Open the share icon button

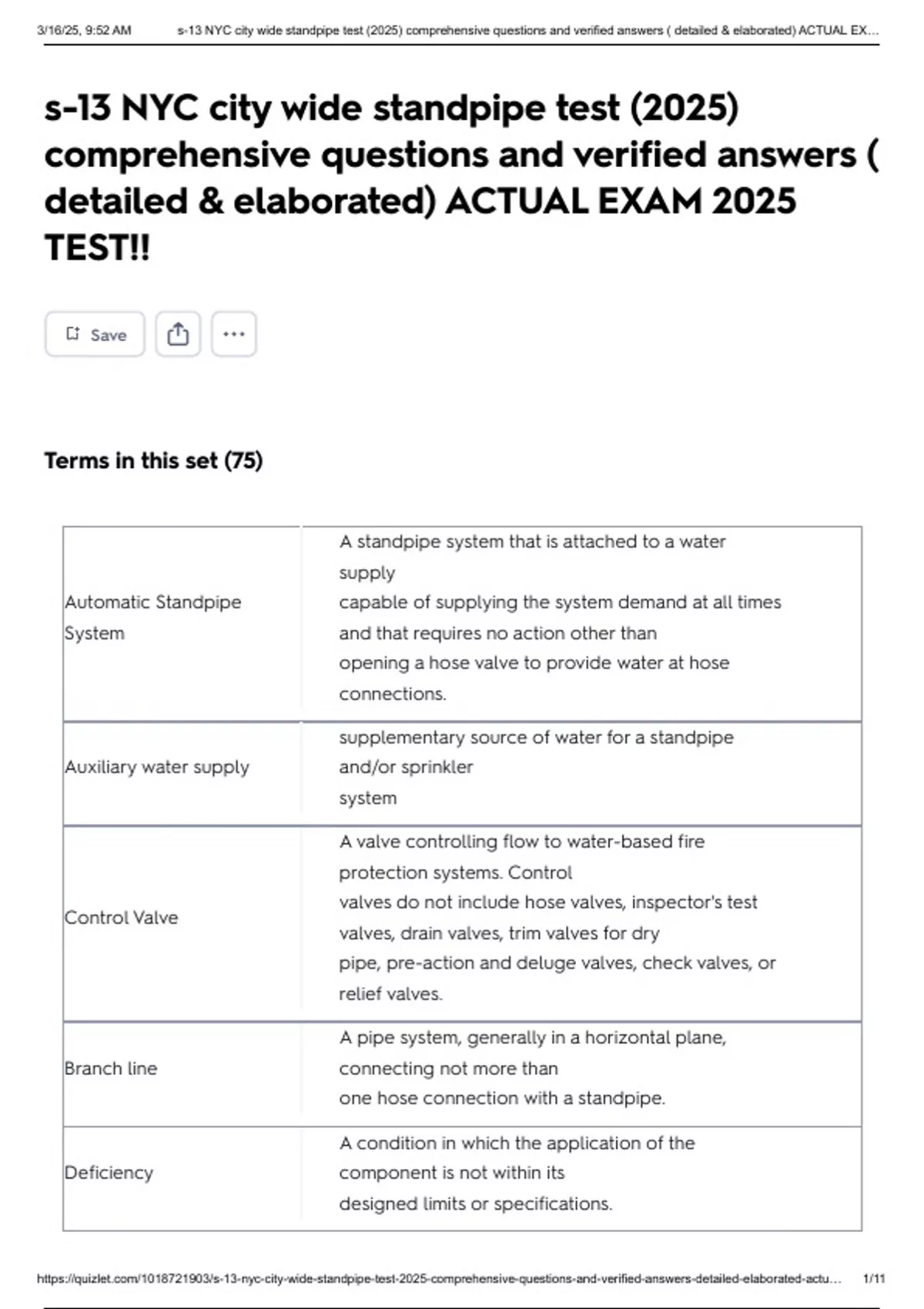178,334
